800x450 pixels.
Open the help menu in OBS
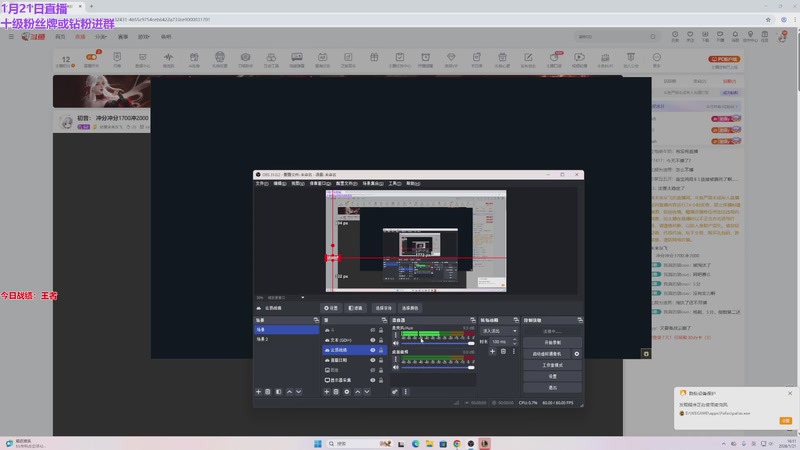pos(413,184)
